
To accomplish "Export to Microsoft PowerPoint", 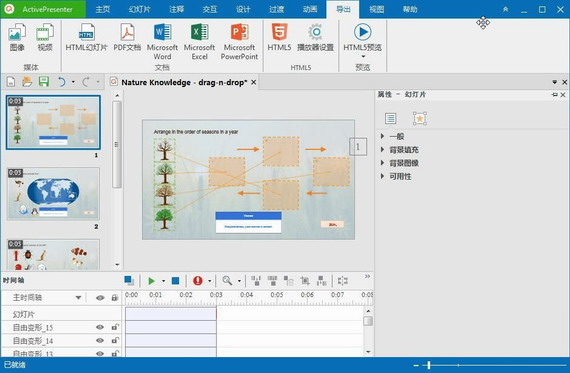I will 239,41.
